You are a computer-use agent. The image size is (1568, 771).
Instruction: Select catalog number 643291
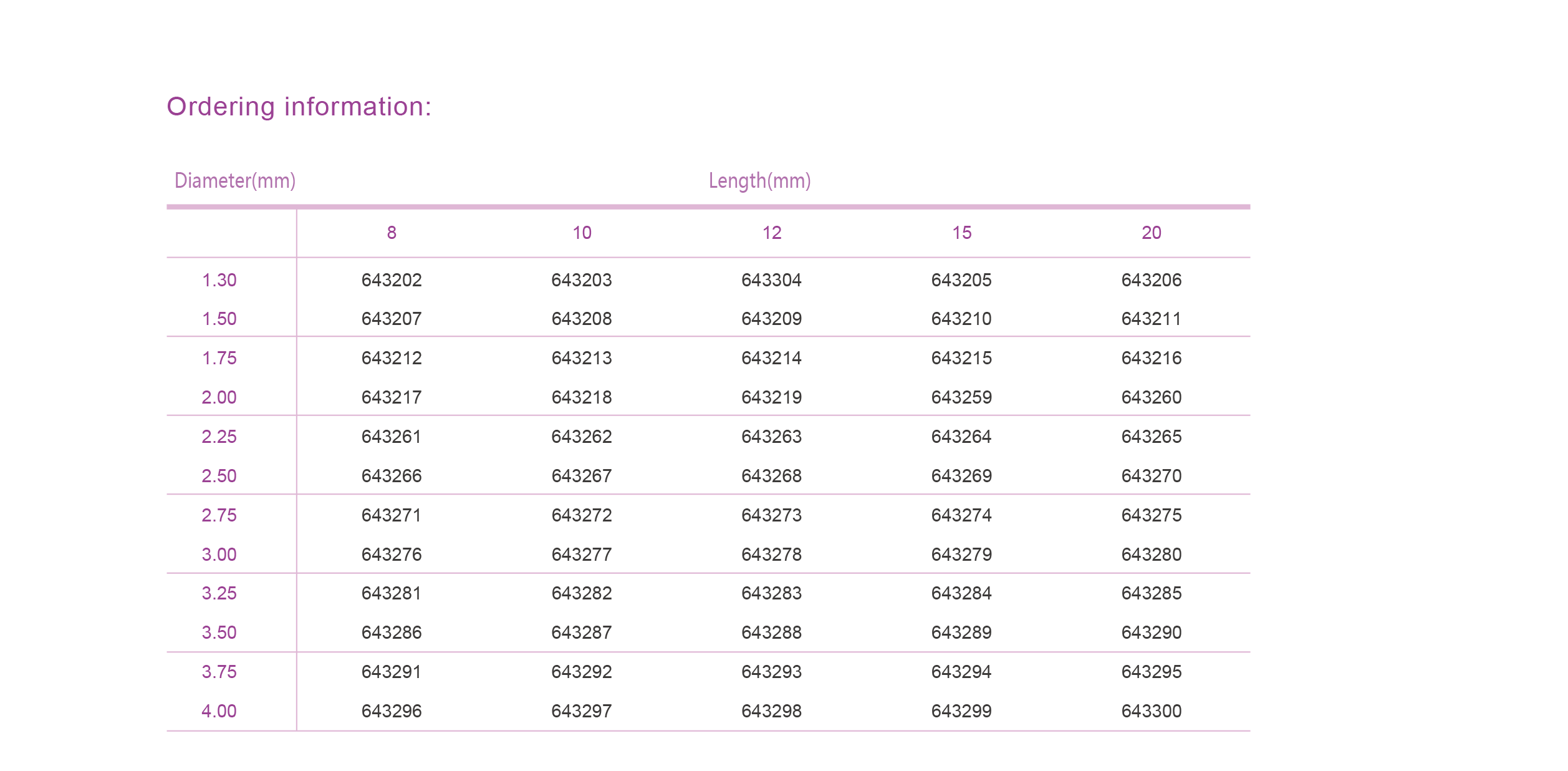pos(392,672)
